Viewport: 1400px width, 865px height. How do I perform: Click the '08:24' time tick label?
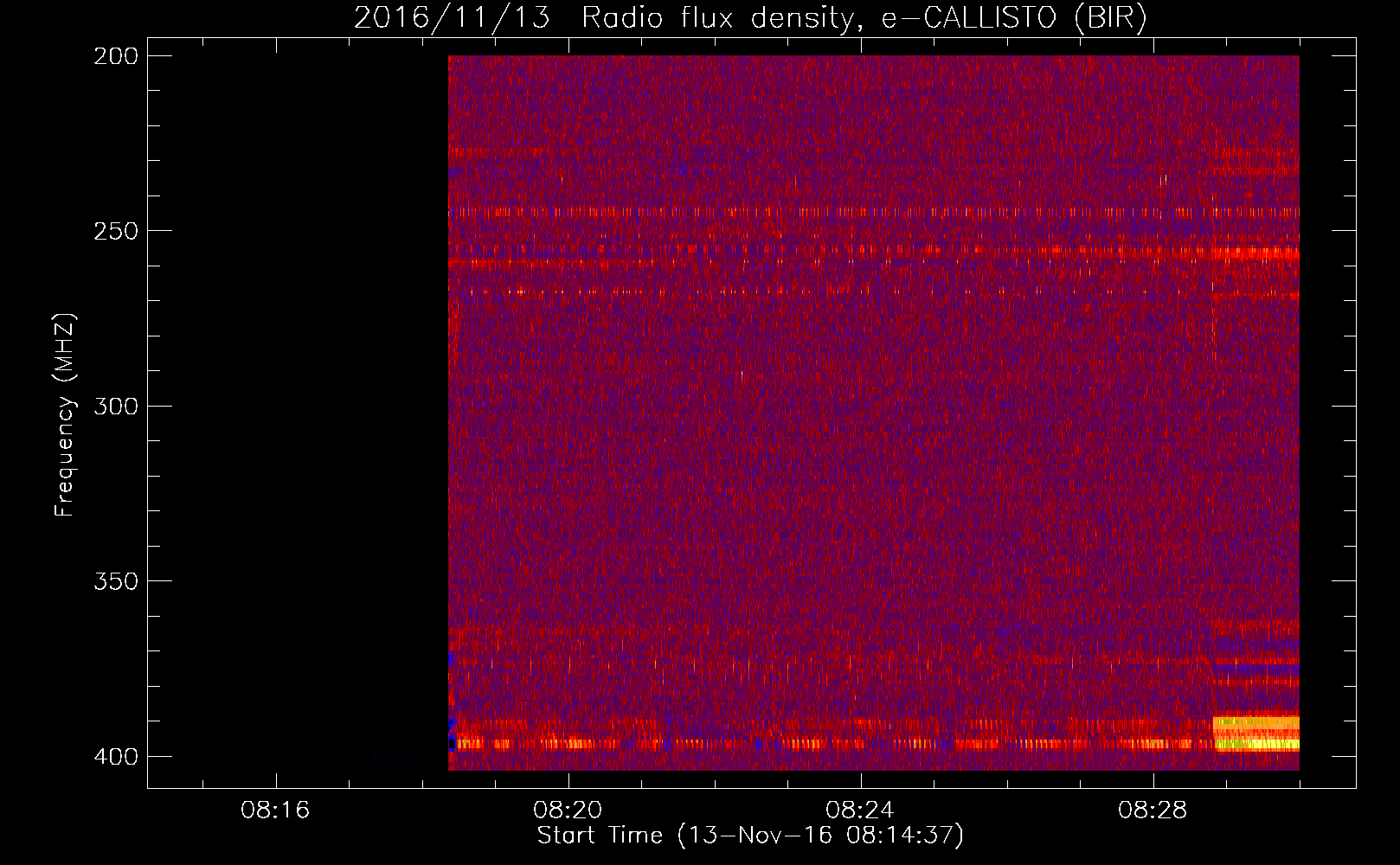coord(861,811)
